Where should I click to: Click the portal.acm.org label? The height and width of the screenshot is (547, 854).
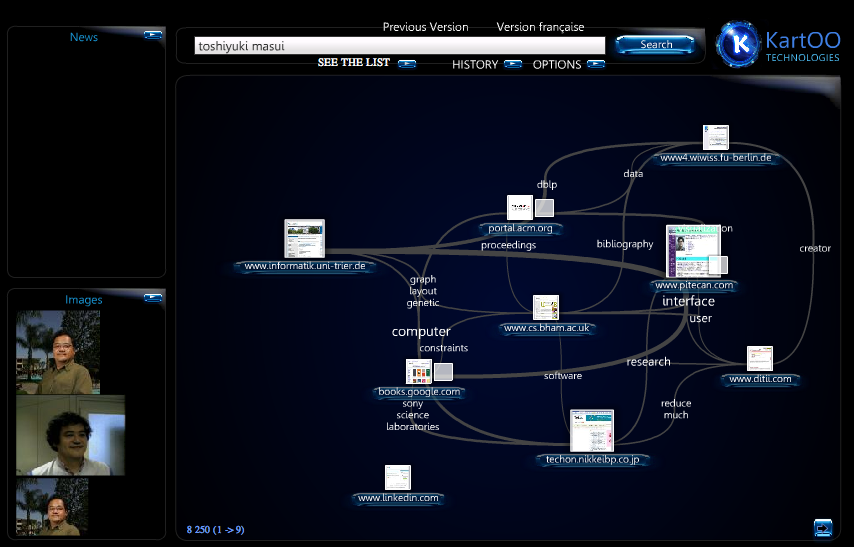pos(520,228)
